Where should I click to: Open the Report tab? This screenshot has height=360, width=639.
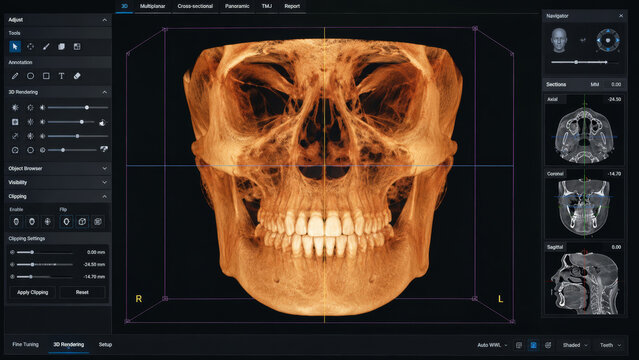pyautogui.click(x=292, y=6)
